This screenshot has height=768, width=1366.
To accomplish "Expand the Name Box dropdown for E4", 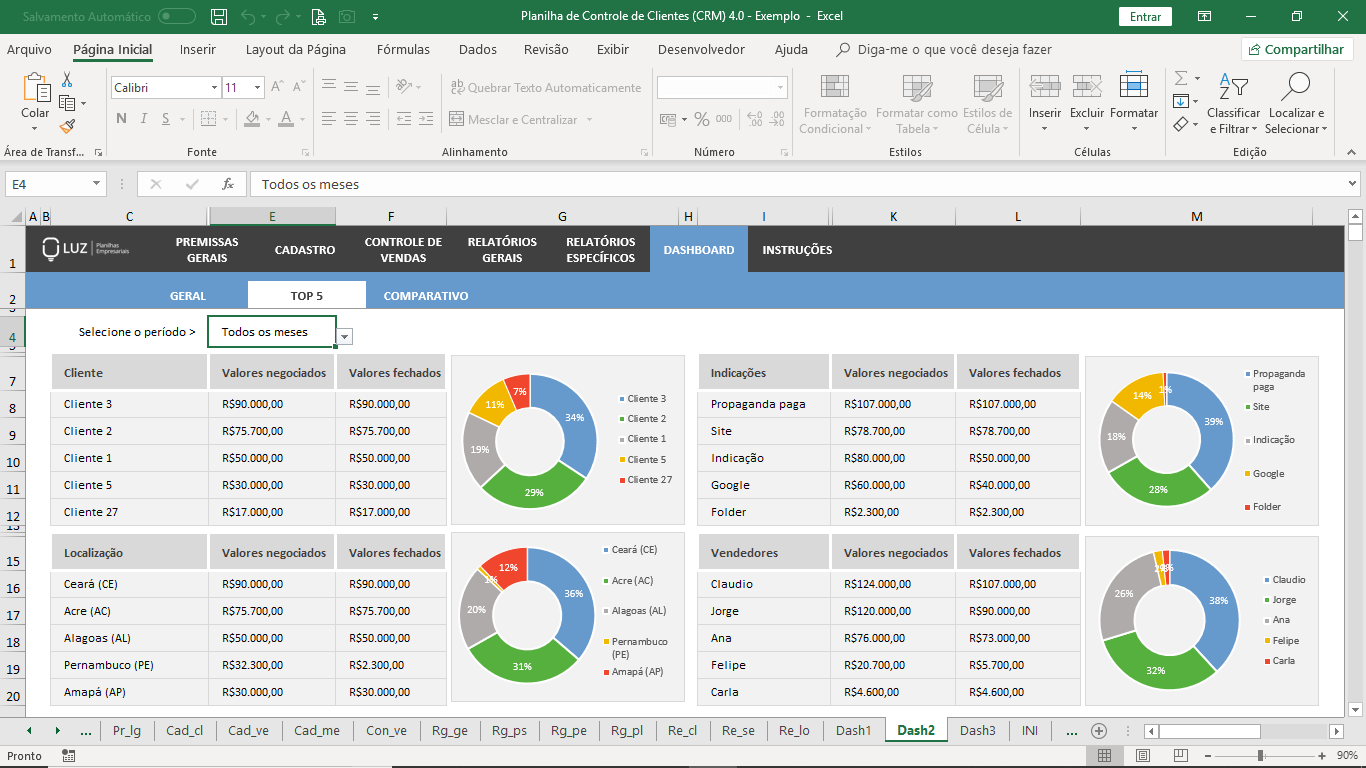I will (97, 184).
